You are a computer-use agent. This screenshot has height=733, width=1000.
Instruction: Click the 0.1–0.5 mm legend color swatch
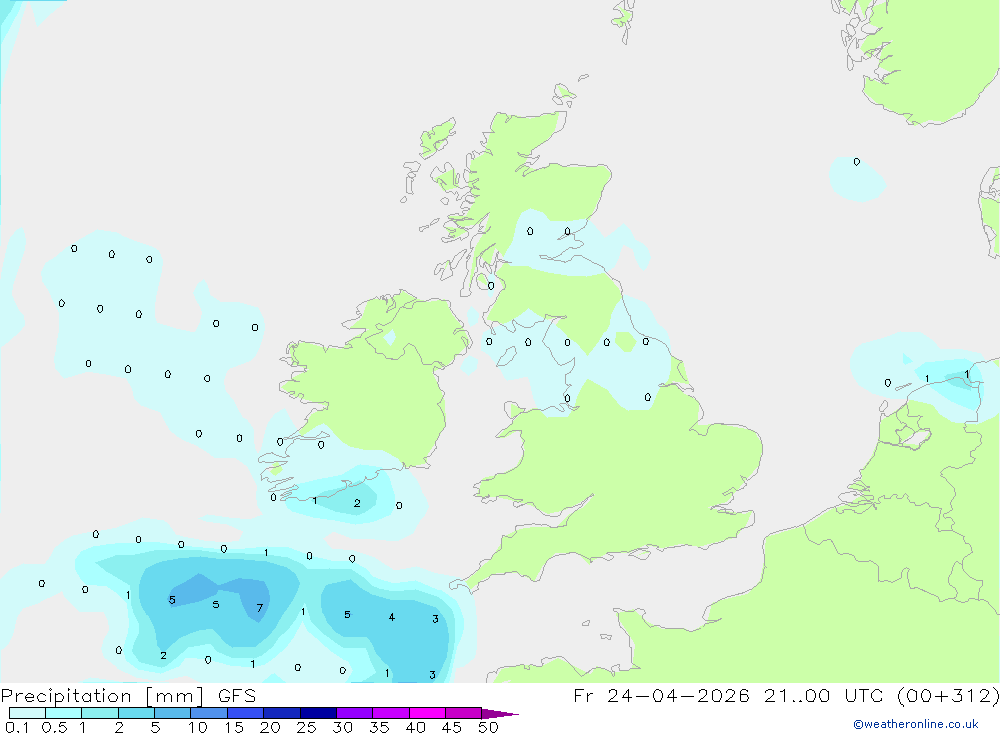[27, 713]
